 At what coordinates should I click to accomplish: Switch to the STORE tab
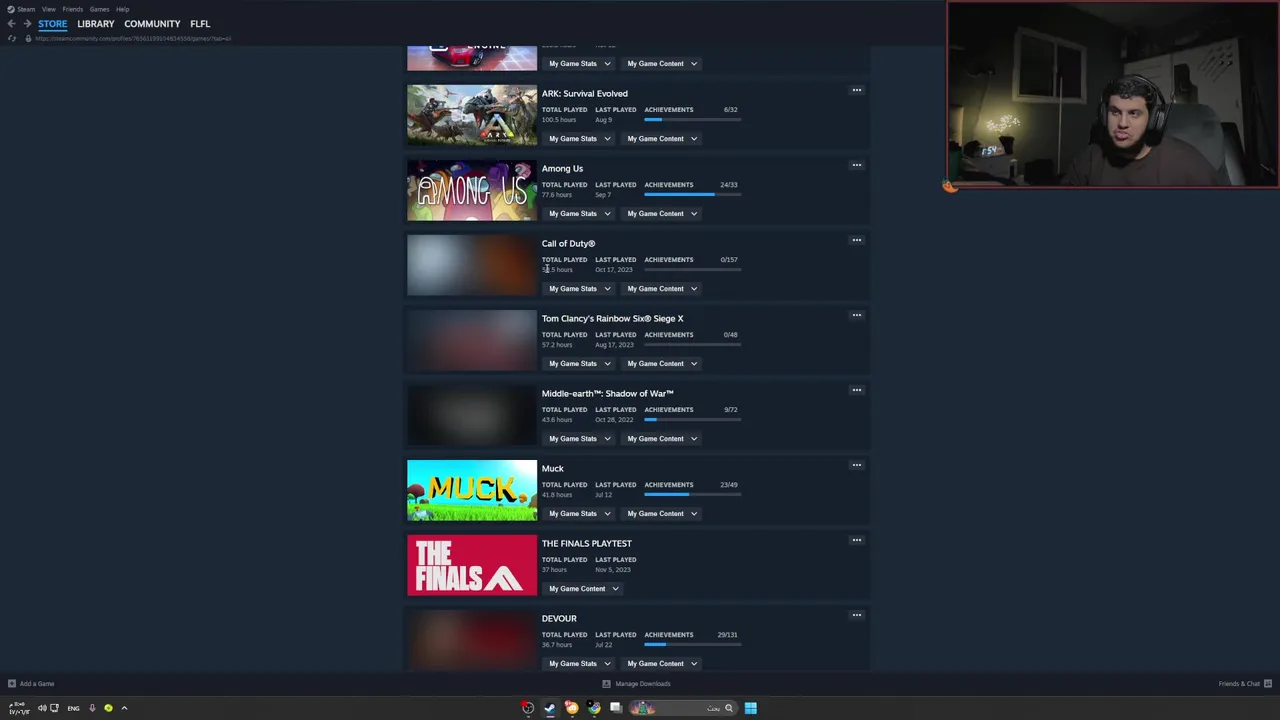point(53,24)
